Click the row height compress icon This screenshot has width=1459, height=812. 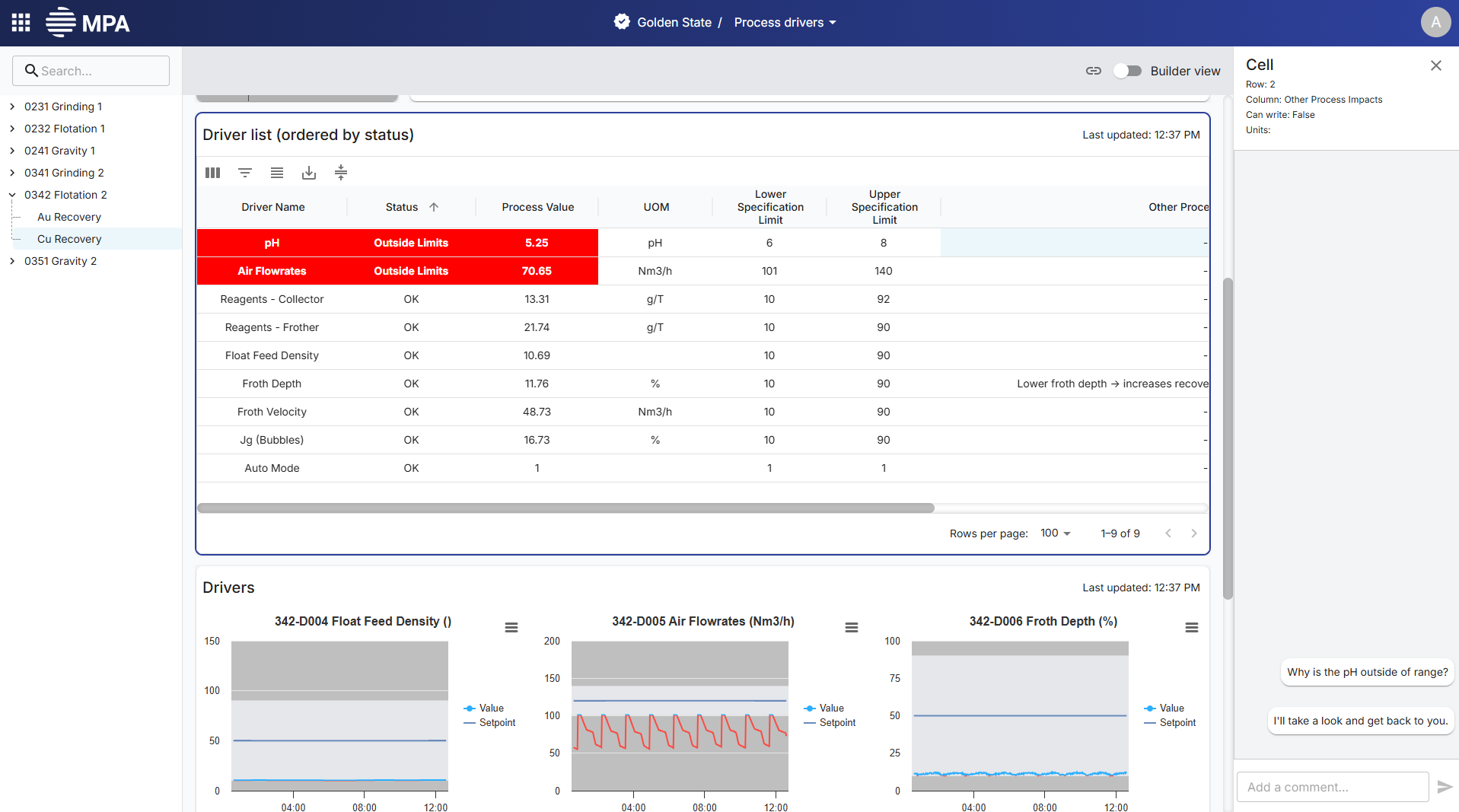click(341, 173)
